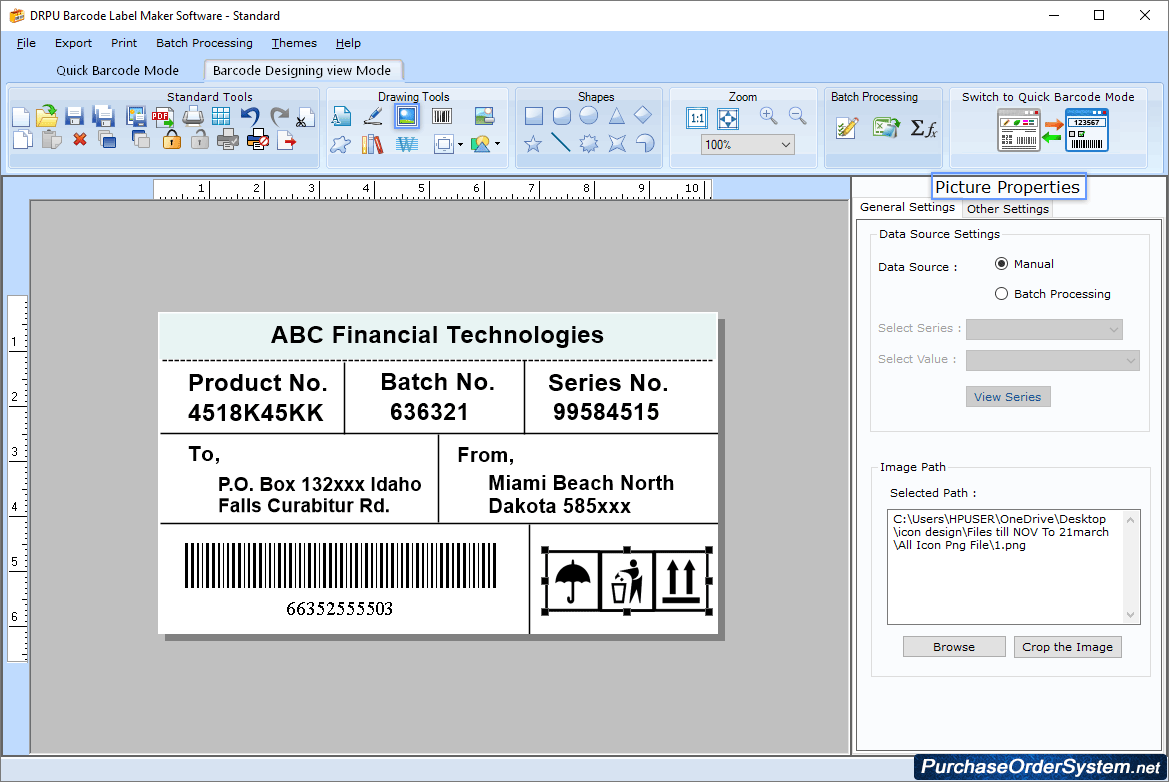The width and height of the screenshot is (1169, 782).
Task: Select the handling symbols image on label
Action: [x=627, y=580]
